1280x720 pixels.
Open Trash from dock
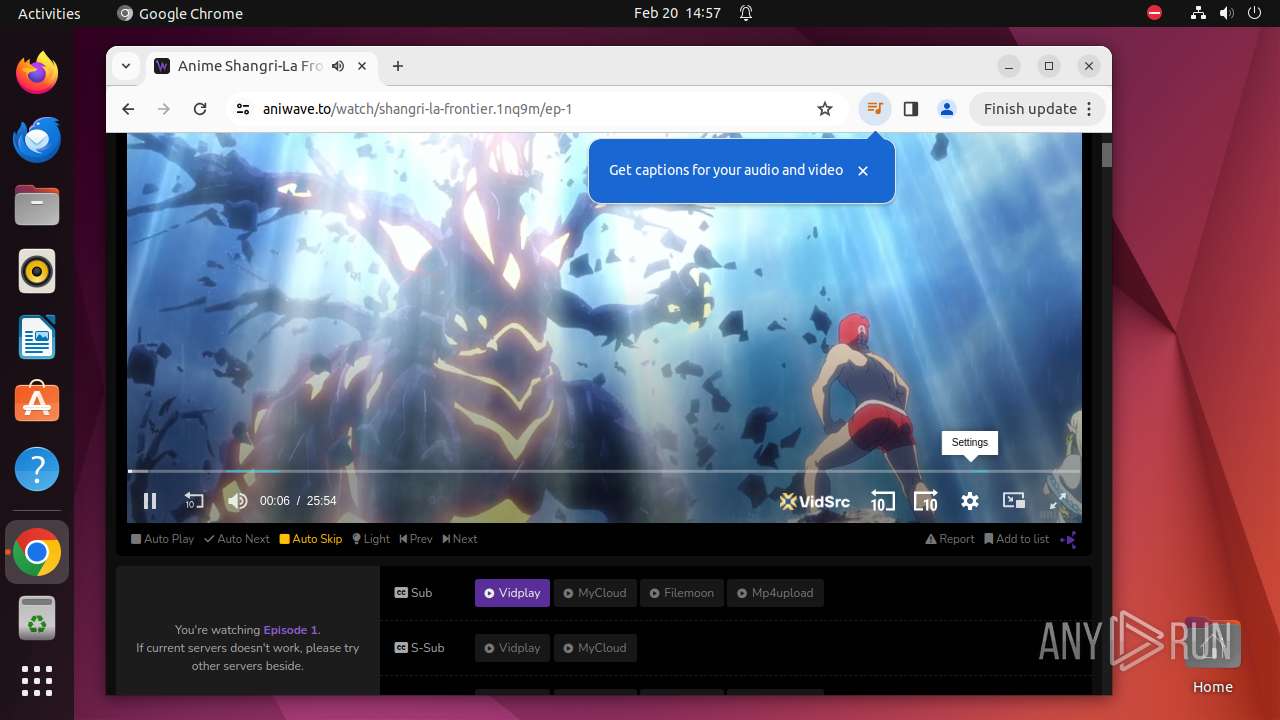pyautogui.click(x=37, y=619)
